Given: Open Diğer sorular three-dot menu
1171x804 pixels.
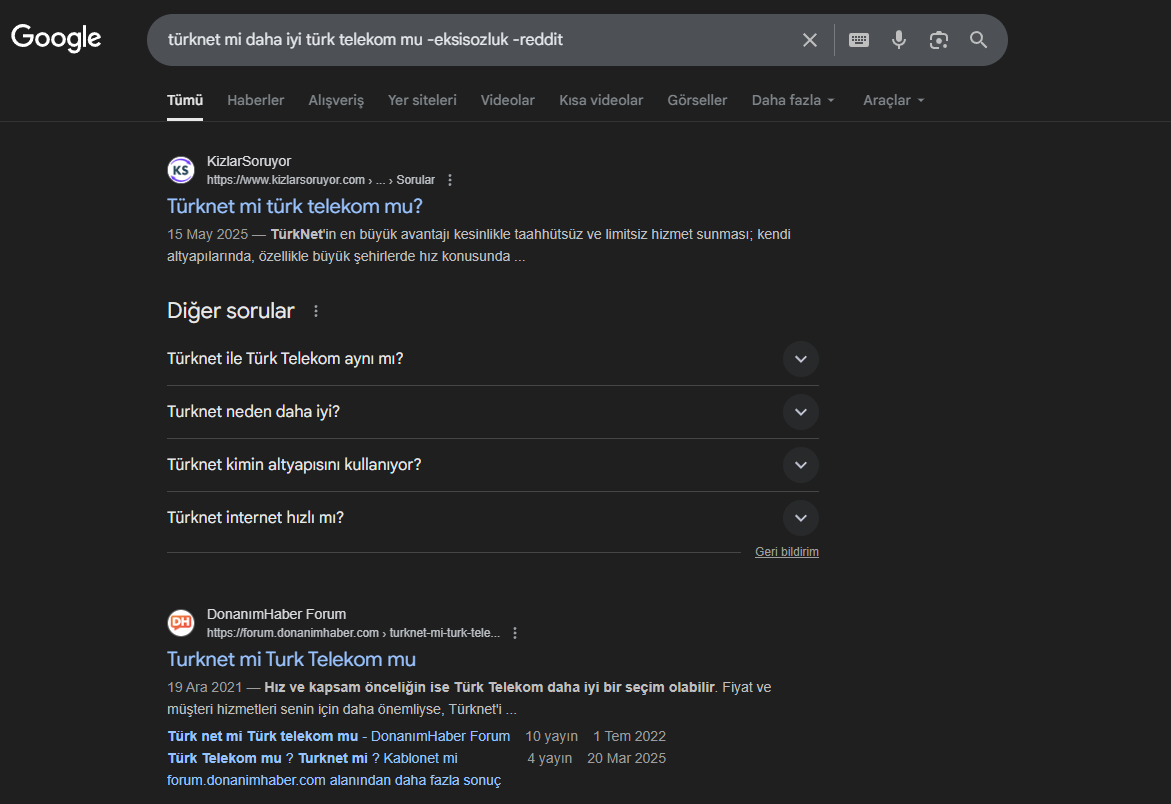Looking at the screenshot, I should tap(316, 311).
